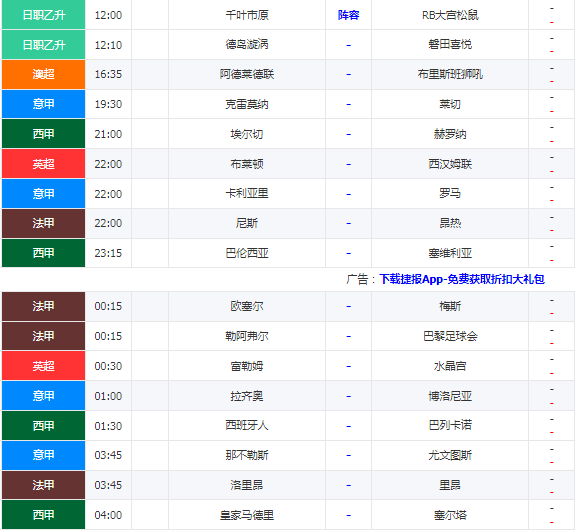Select home team 布莱顿
Image resolution: width=575 pixels, height=532 pixels.
(x=247, y=164)
